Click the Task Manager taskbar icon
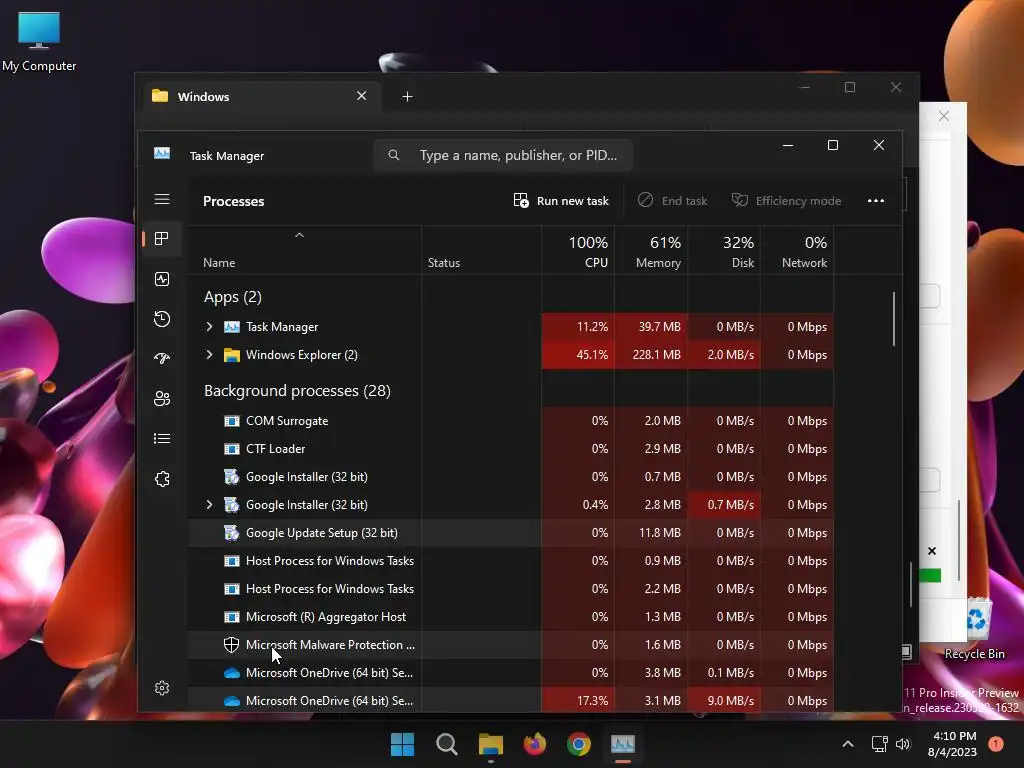The width and height of the screenshot is (1024, 768). pos(622,744)
